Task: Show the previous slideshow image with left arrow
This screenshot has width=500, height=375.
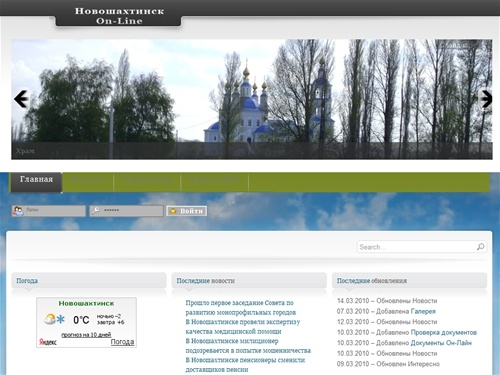Action: click(21, 99)
